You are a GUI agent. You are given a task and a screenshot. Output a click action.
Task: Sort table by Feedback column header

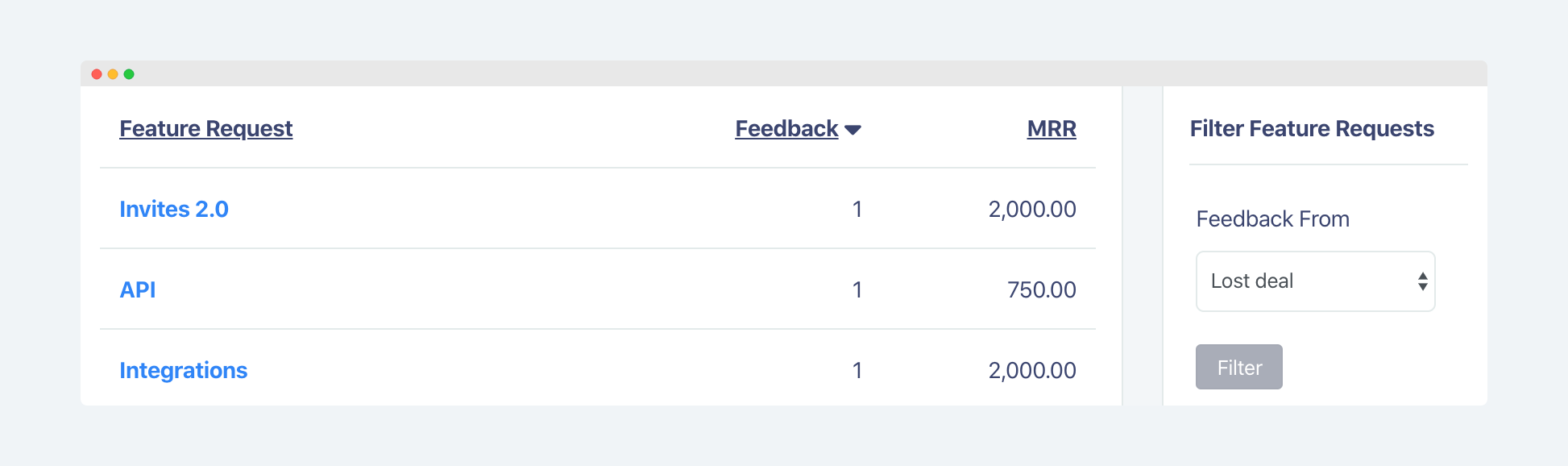pyautogui.click(x=786, y=128)
